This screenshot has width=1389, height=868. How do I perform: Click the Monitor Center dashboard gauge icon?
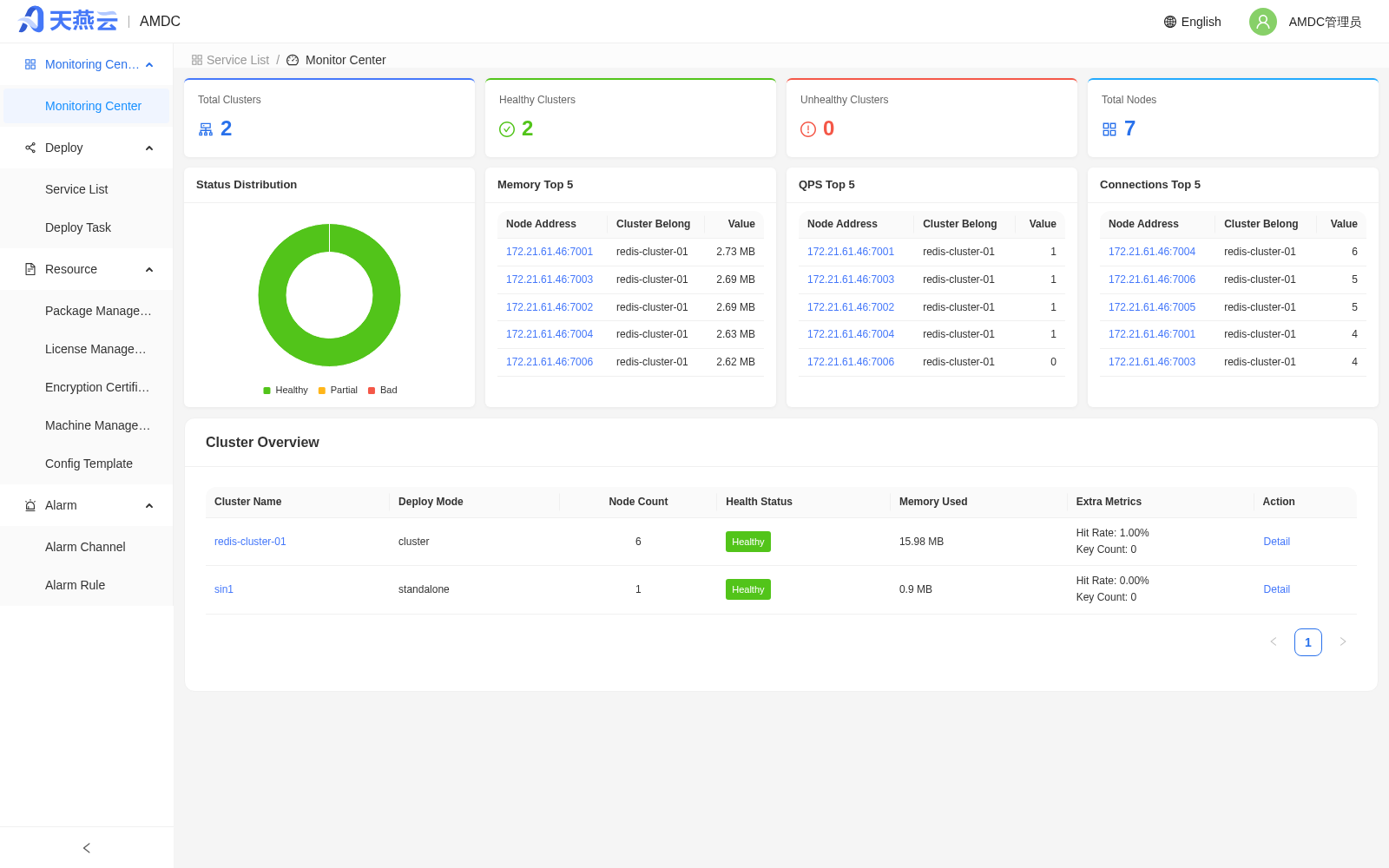point(293,60)
